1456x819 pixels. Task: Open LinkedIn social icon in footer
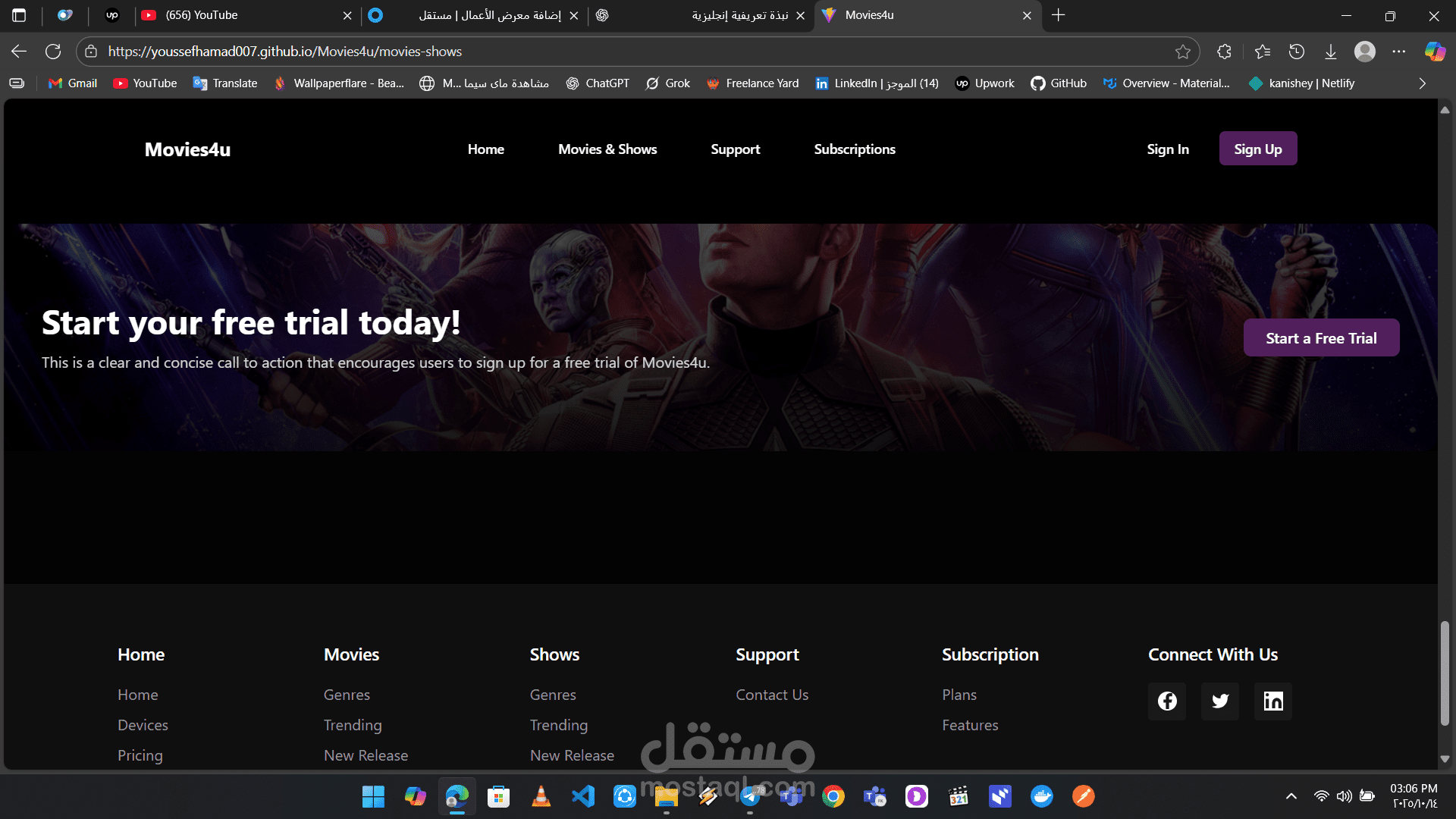tap(1273, 701)
